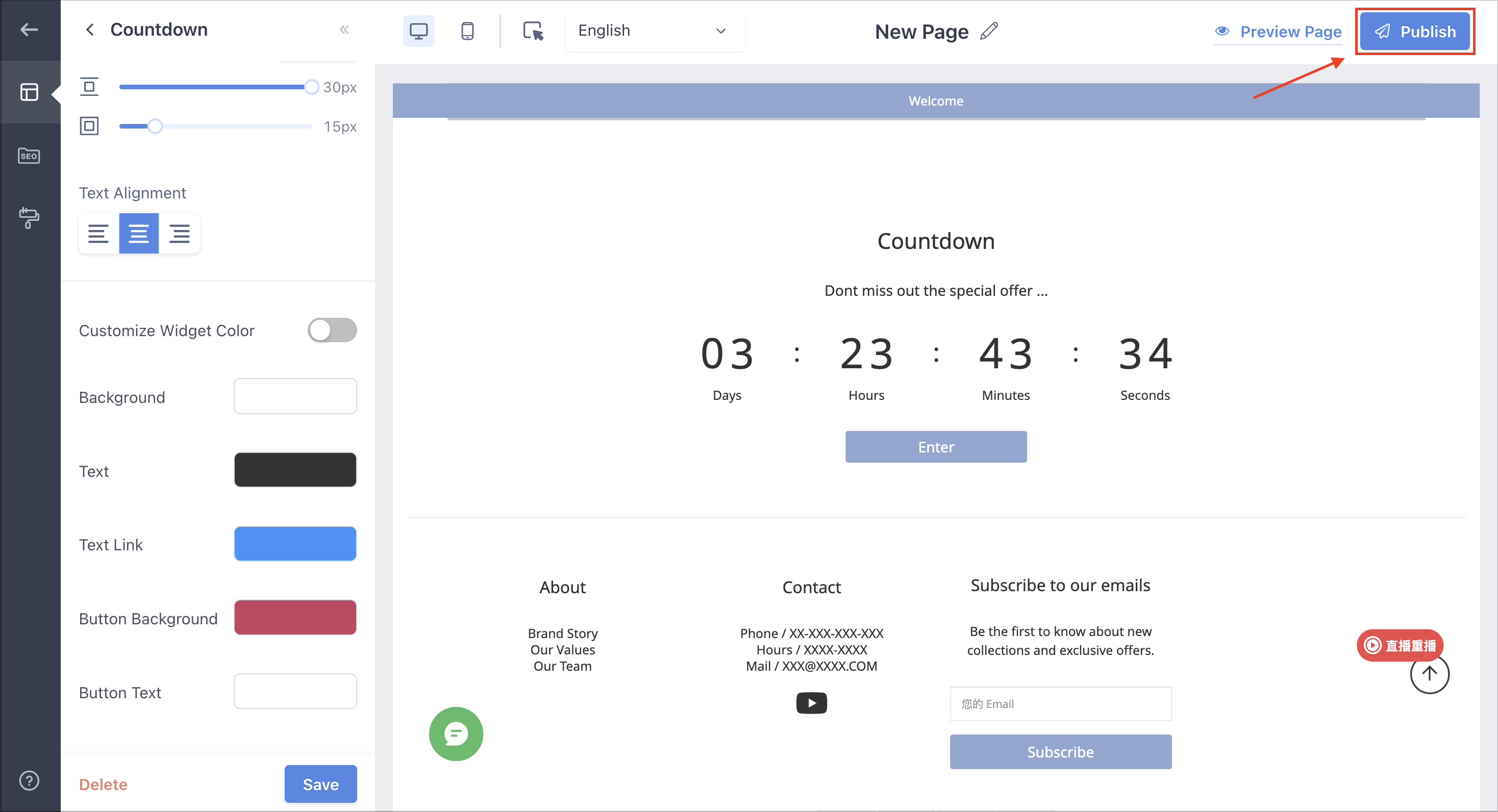Select center text alignment
This screenshot has height=812, width=1498.
[138, 234]
